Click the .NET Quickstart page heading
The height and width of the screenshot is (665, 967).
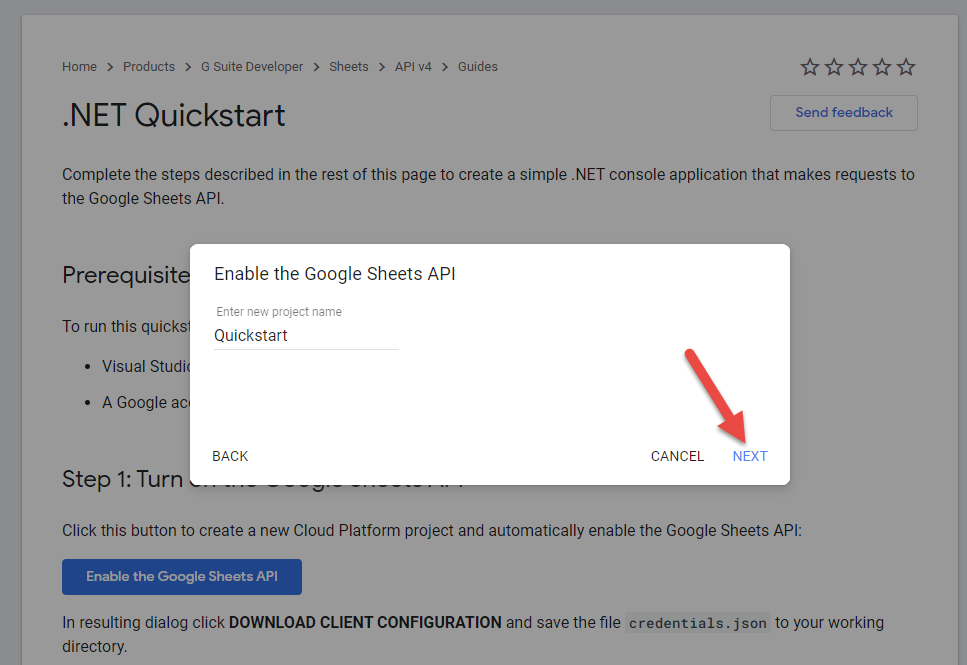[x=174, y=115]
